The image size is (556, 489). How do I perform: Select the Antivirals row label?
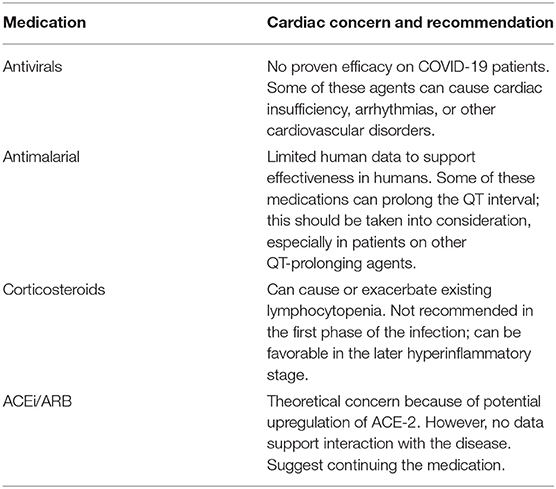[x=33, y=67]
